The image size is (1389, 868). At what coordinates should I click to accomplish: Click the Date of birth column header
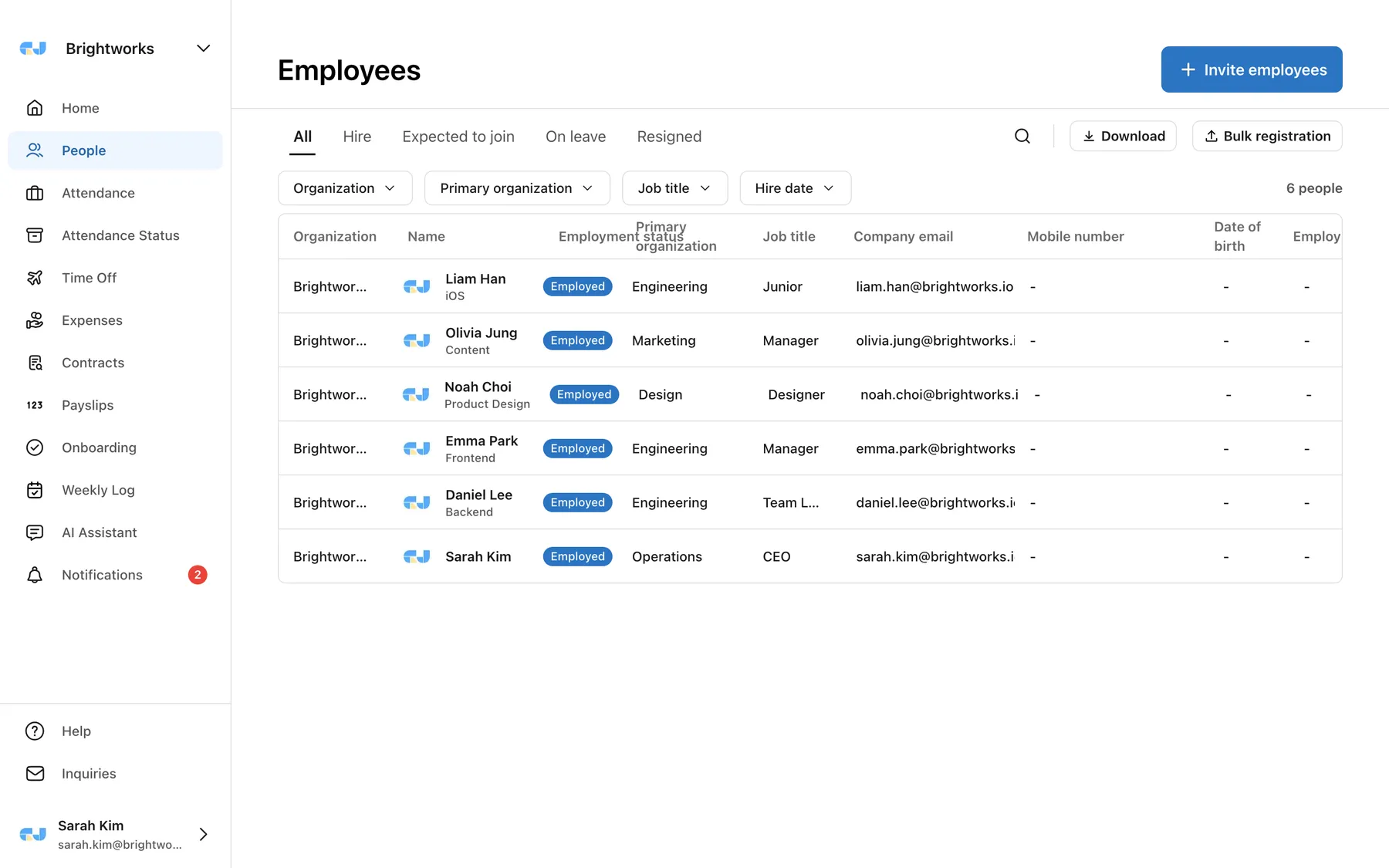coord(1237,236)
